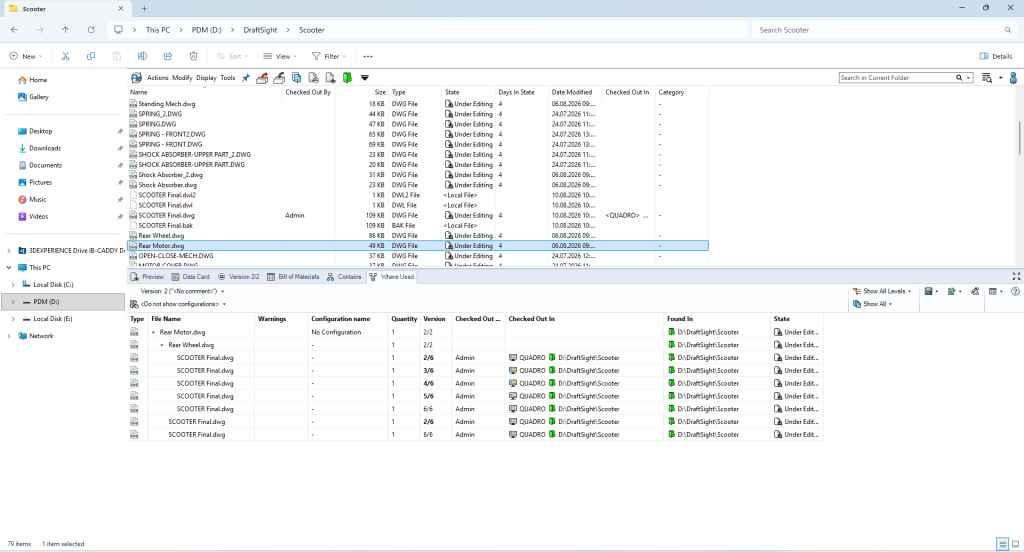
Task: Expand the lower pane with maximize arrows icon
Action: coord(1016,277)
